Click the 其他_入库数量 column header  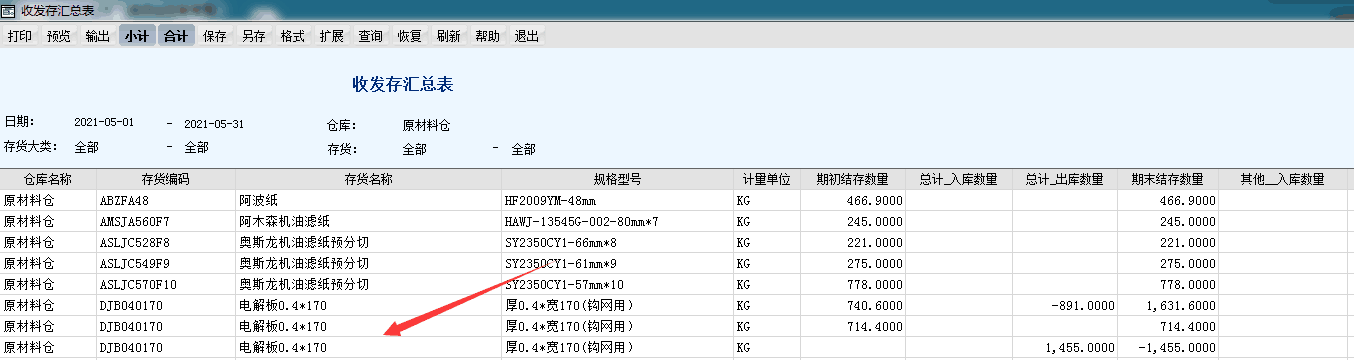click(1283, 180)
